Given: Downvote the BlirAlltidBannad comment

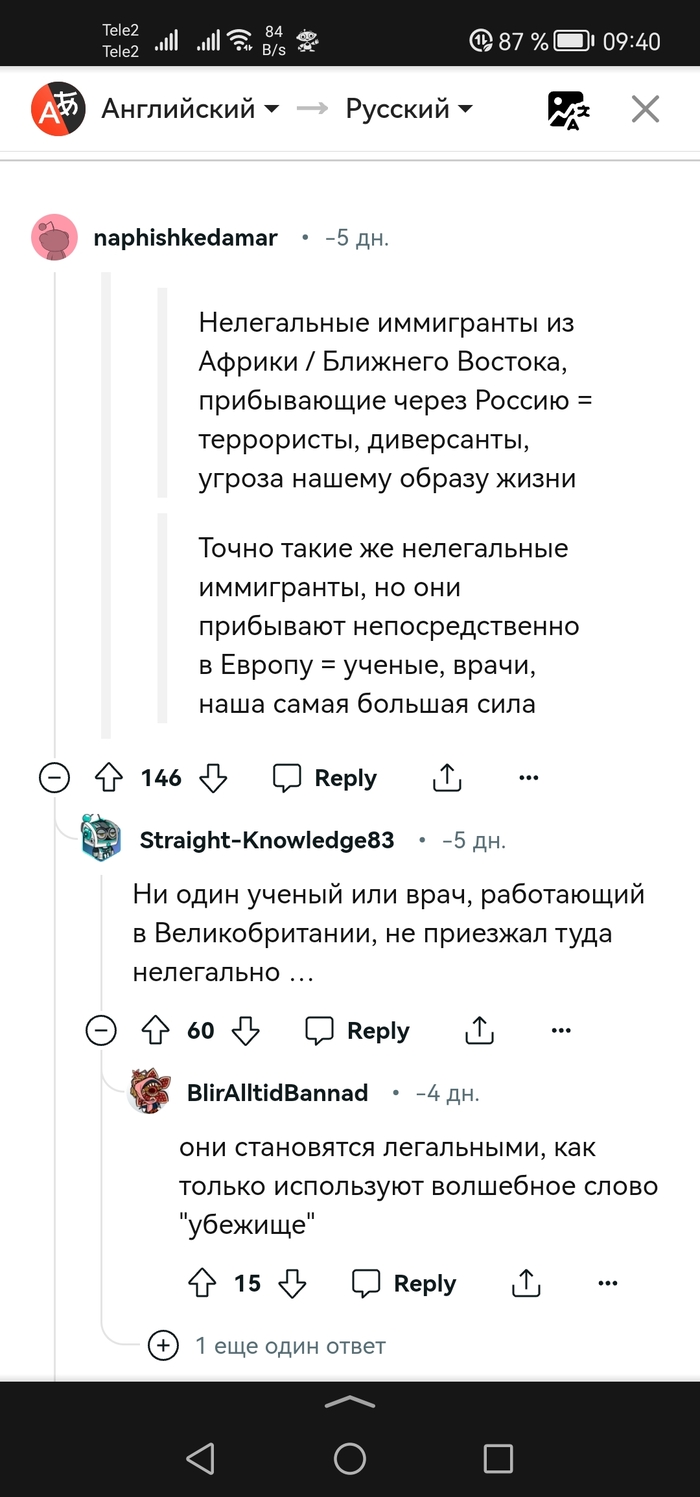Looking at the screenshot, I should tap(292, 1283).
